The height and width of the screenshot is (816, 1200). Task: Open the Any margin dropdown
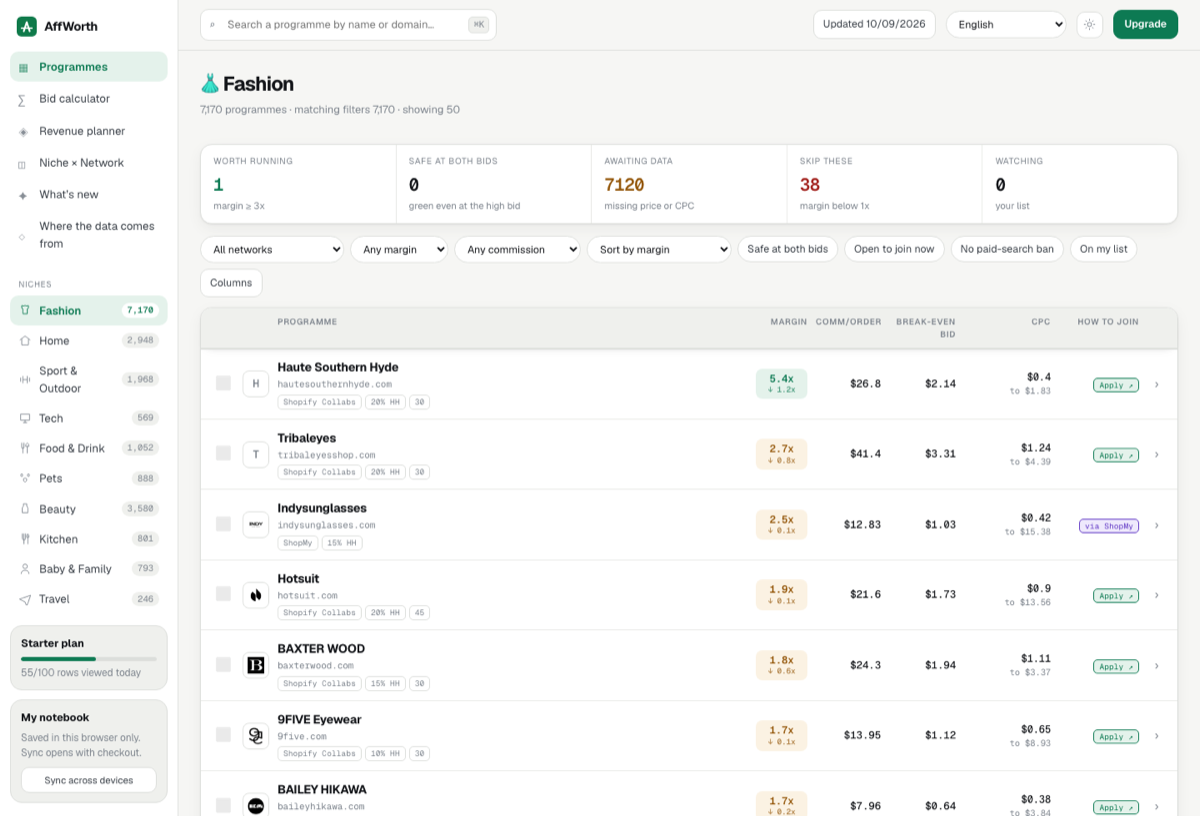coord(399,249)
